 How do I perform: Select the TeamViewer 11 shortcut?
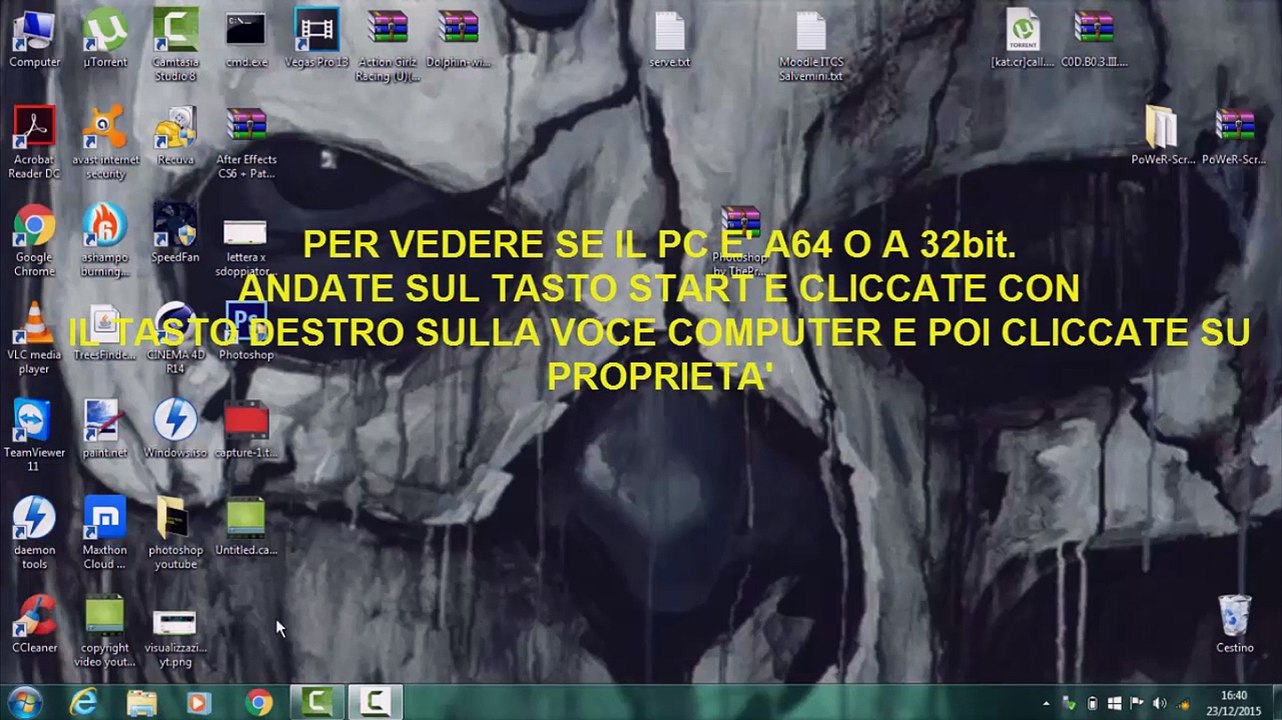(34, 435)
